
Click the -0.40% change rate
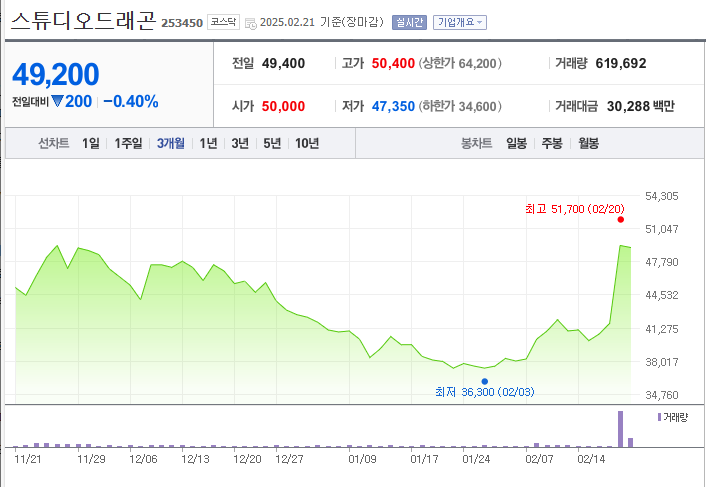[131, 102]
